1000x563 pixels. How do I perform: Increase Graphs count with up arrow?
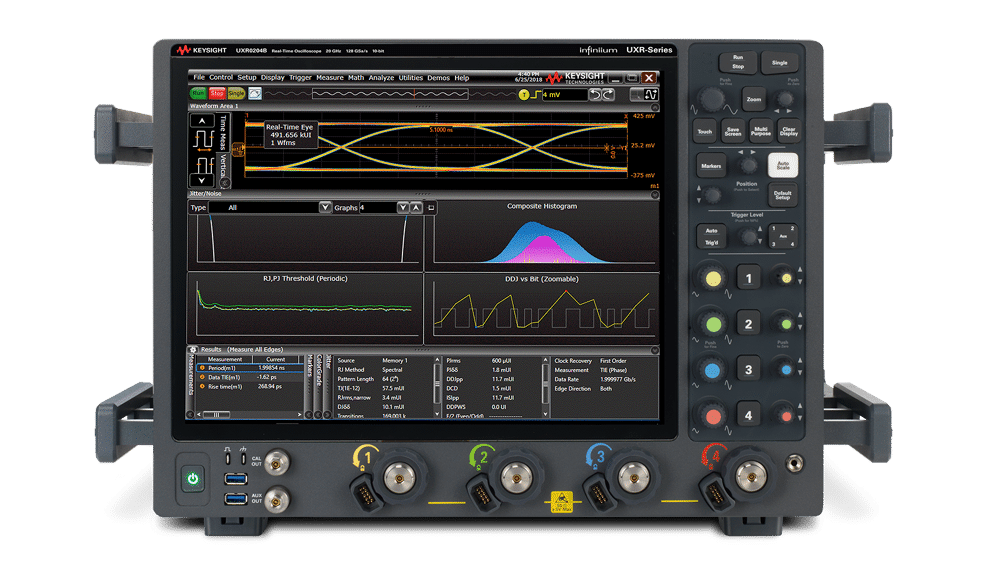416,207
